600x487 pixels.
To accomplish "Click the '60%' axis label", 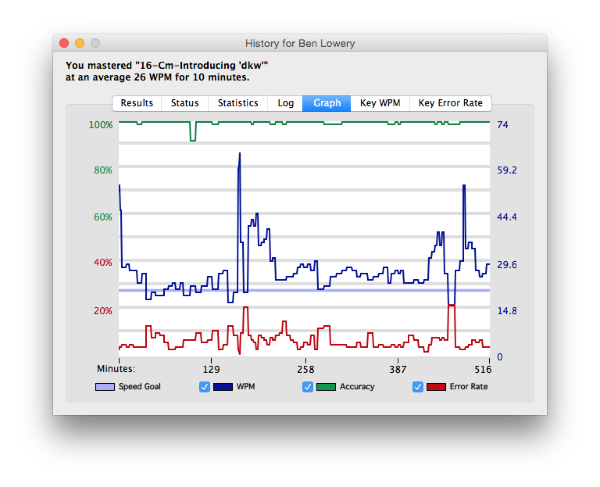I will point(103,217).
